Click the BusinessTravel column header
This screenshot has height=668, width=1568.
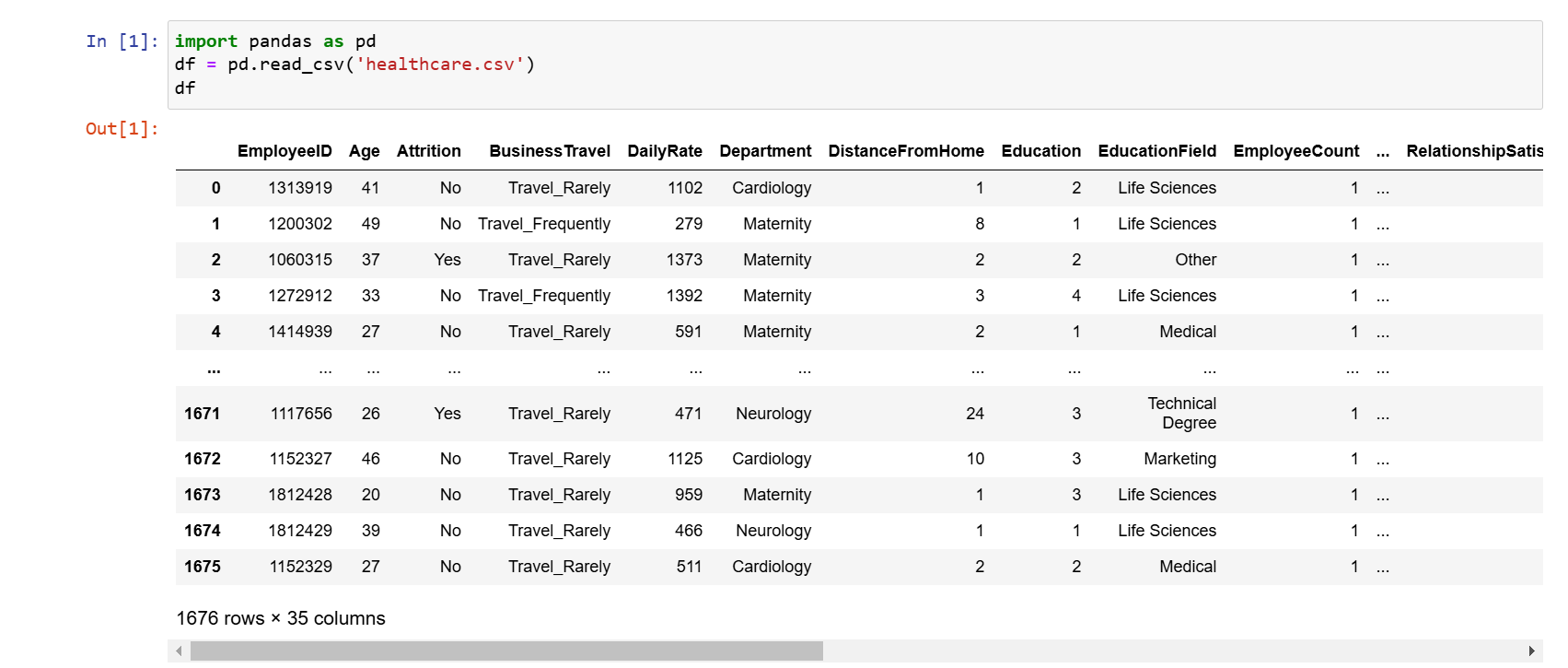tap(550, 151)
